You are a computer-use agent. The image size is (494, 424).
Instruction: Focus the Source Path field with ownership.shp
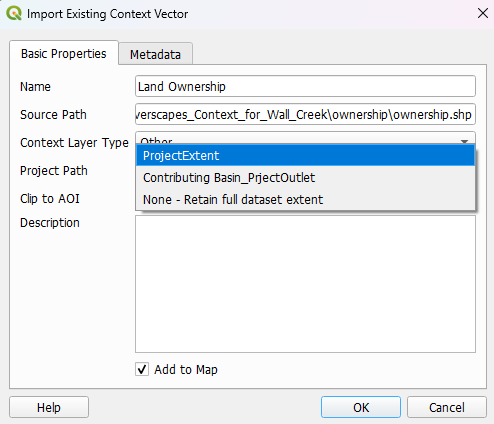click(305, 115)
